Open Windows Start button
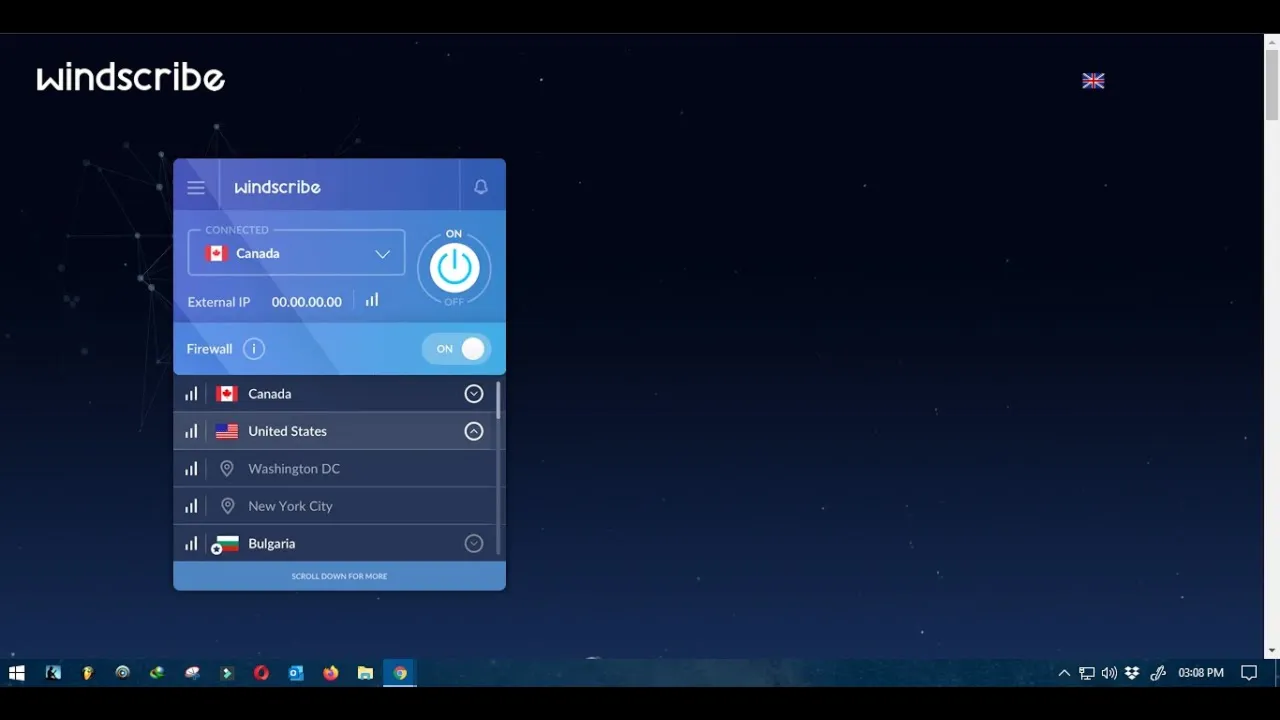Viewport: 1280px width, 720px height. (x=17, y=673)
